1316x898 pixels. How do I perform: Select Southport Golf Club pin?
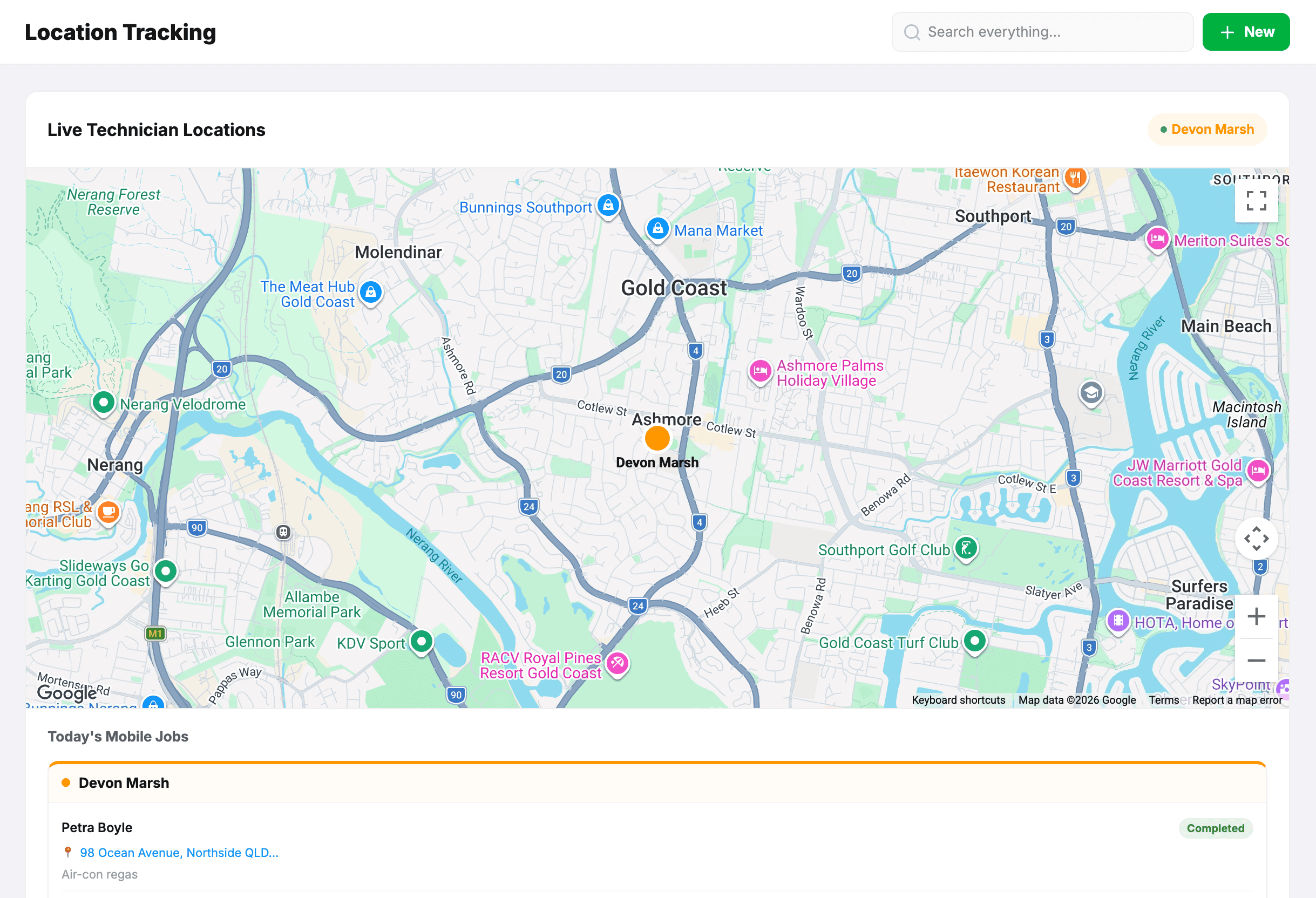click(x=966, y=549)
